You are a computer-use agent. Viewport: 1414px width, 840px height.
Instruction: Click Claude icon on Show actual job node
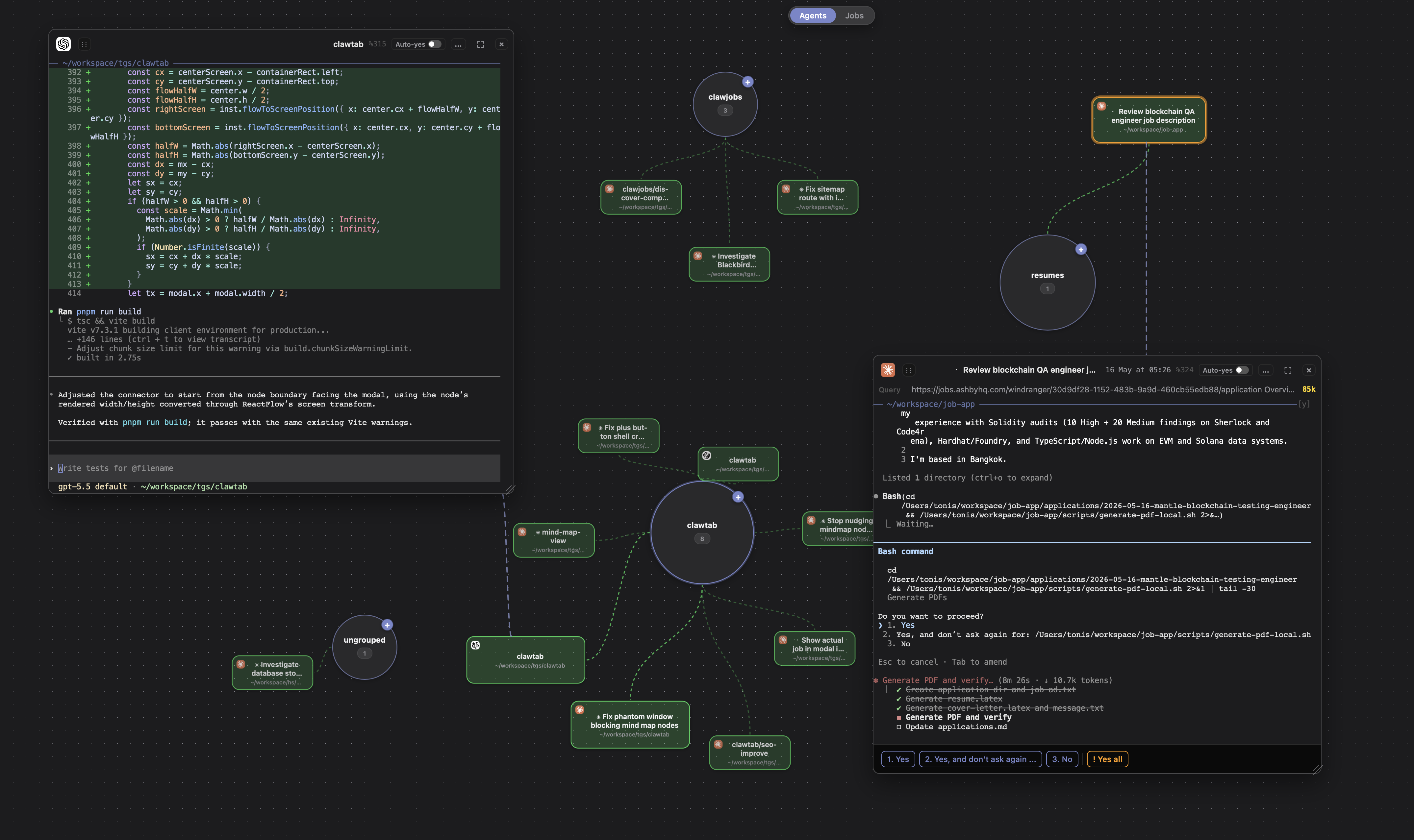tap(783, 640)
